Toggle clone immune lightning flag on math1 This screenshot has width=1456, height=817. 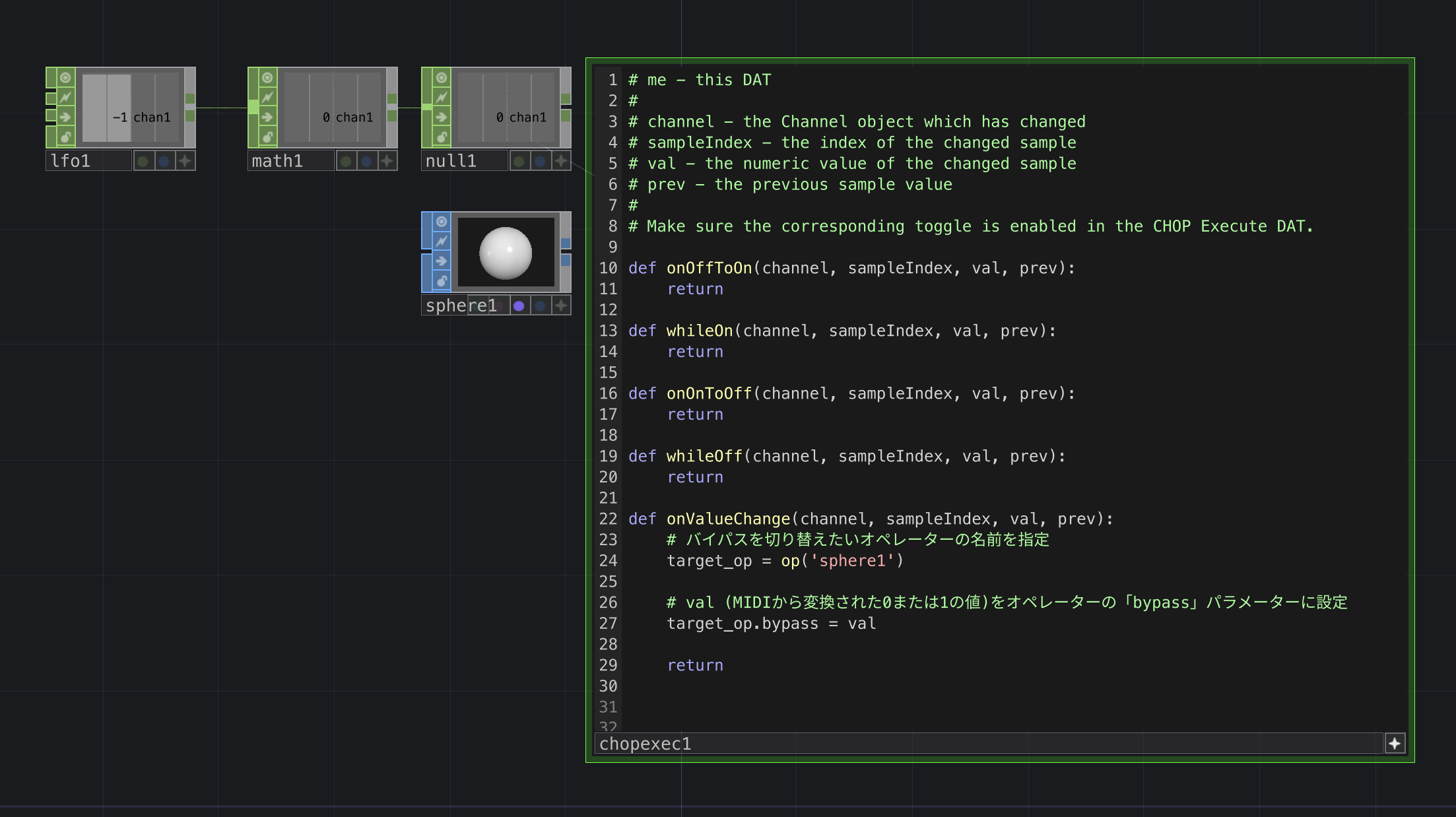tap(267, 98)
